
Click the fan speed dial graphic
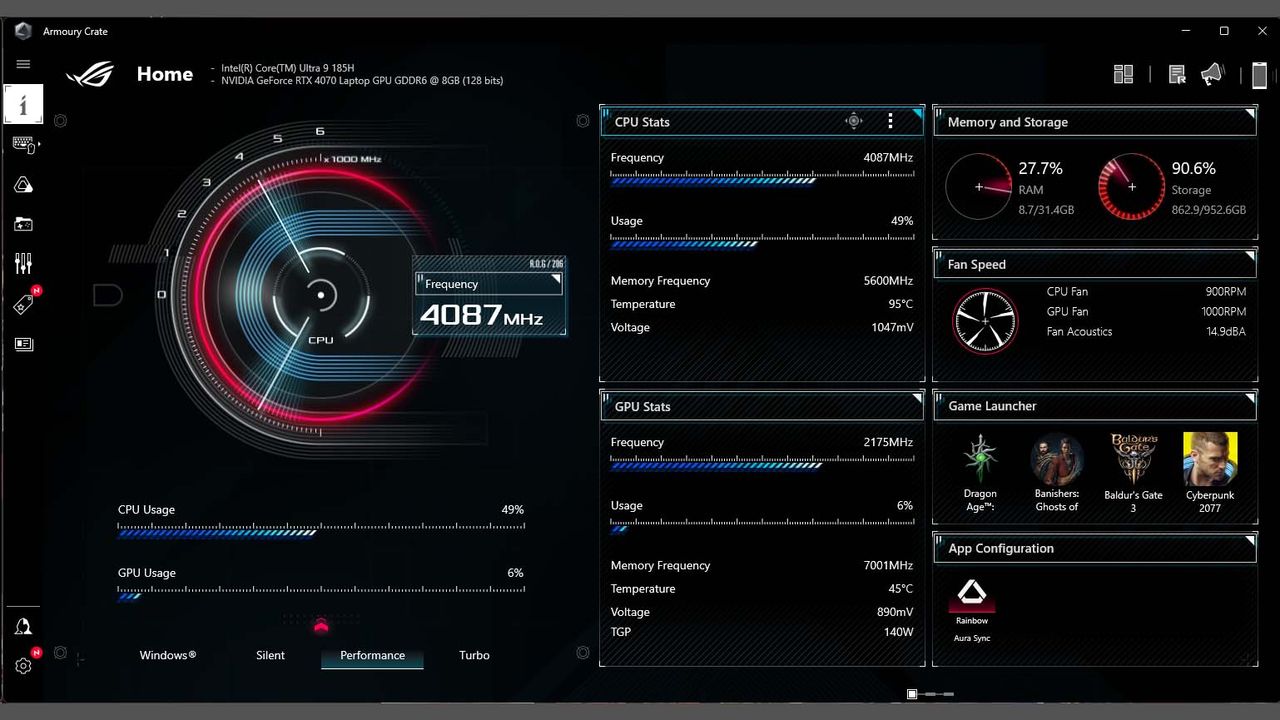[985, 321]
